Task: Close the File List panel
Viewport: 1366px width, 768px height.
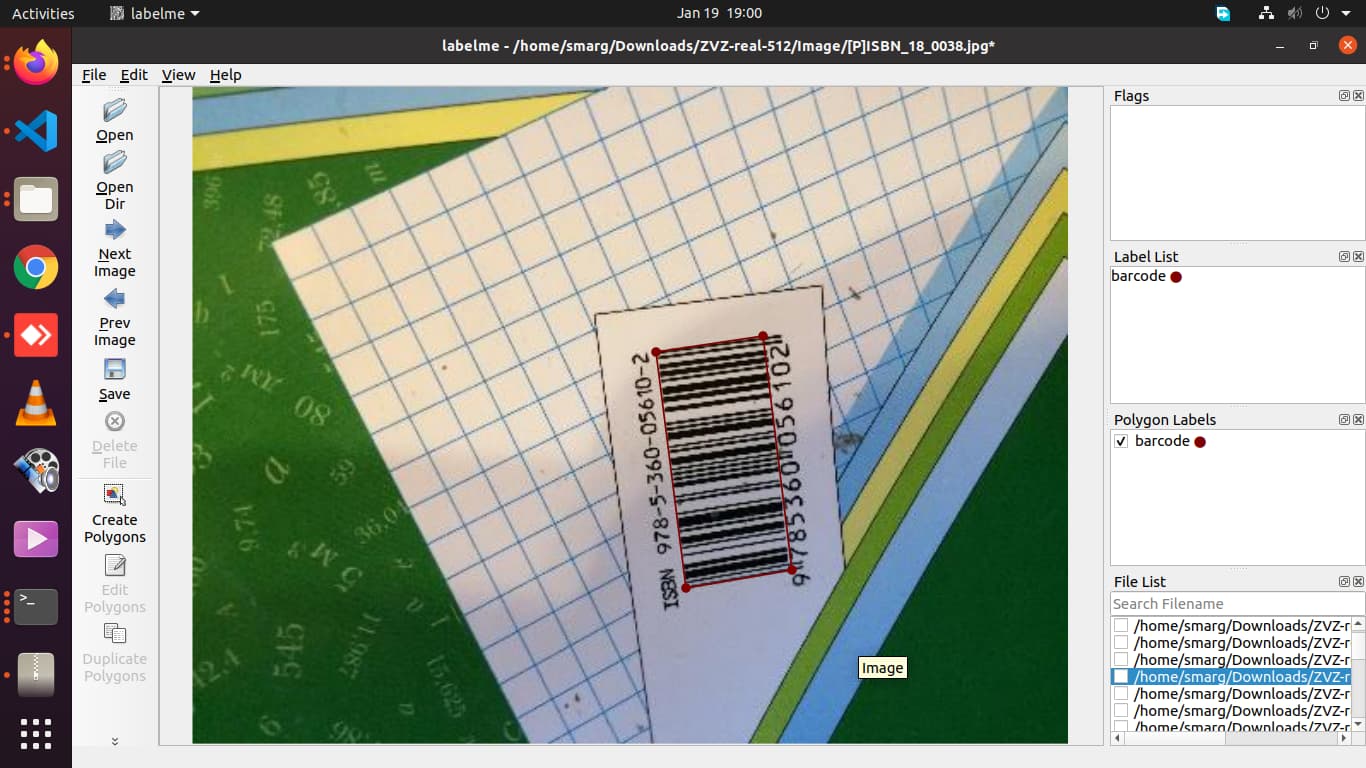Action: pos(1358,582)
